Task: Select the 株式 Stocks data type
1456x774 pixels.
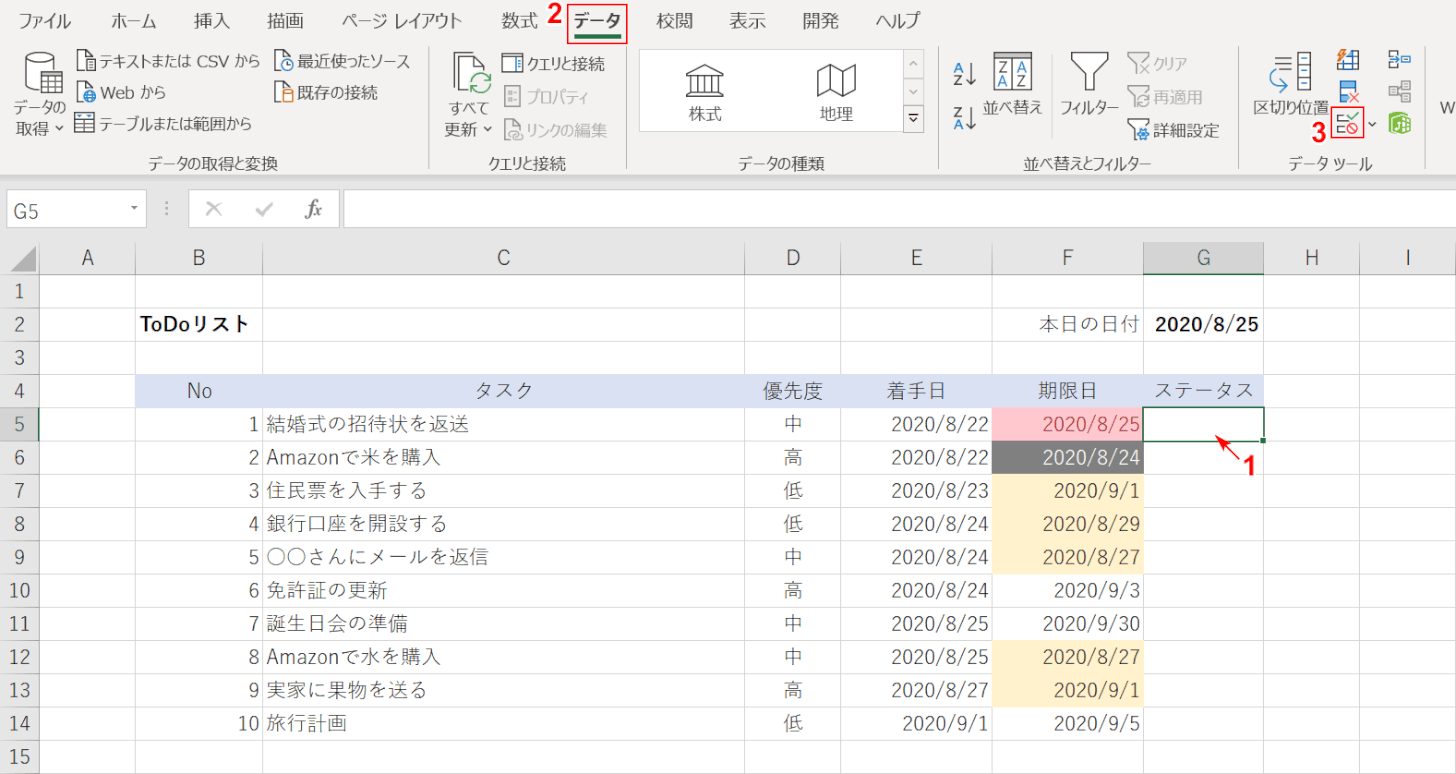Action: pyautogui.click(x=703, y=90)
